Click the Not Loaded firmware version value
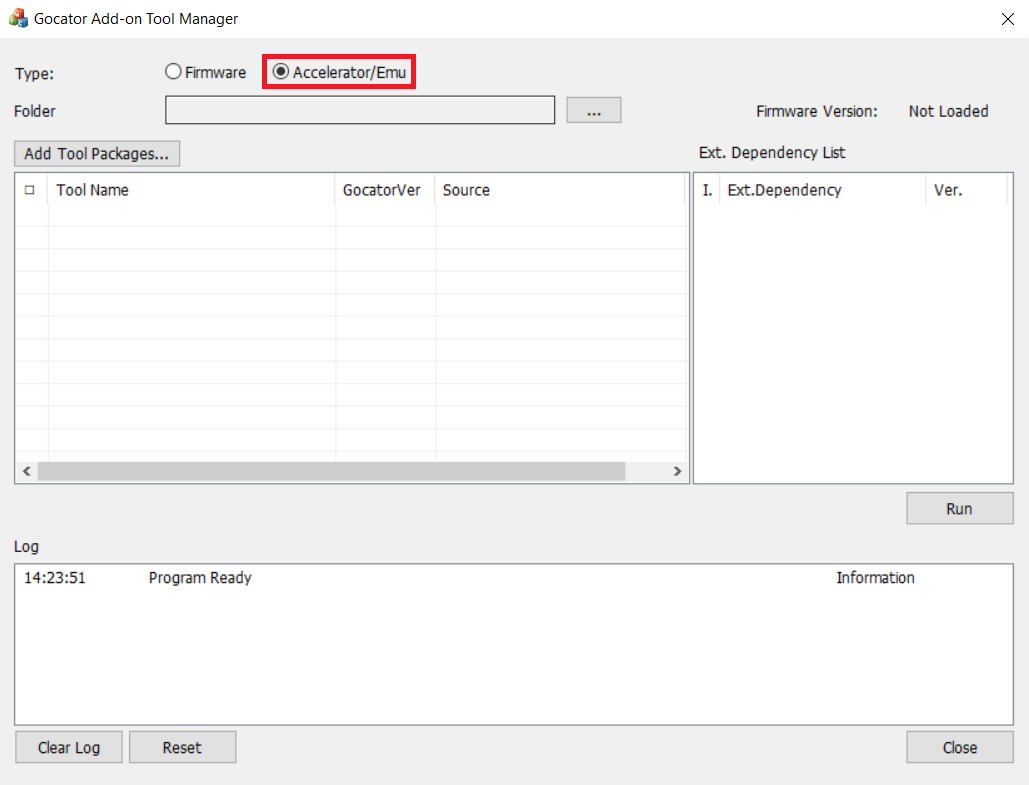Viewport: 1029px width, 785px height. 948,112
